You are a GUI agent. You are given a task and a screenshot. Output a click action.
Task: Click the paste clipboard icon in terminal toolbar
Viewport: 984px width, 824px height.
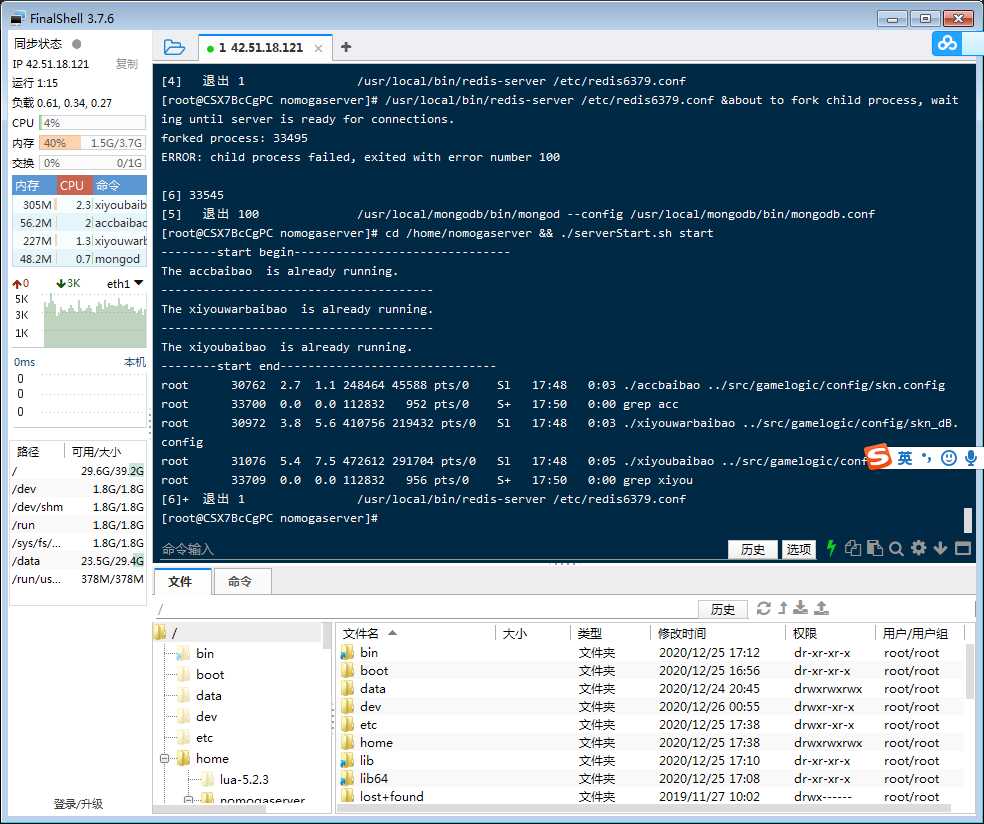click(874, 548)
